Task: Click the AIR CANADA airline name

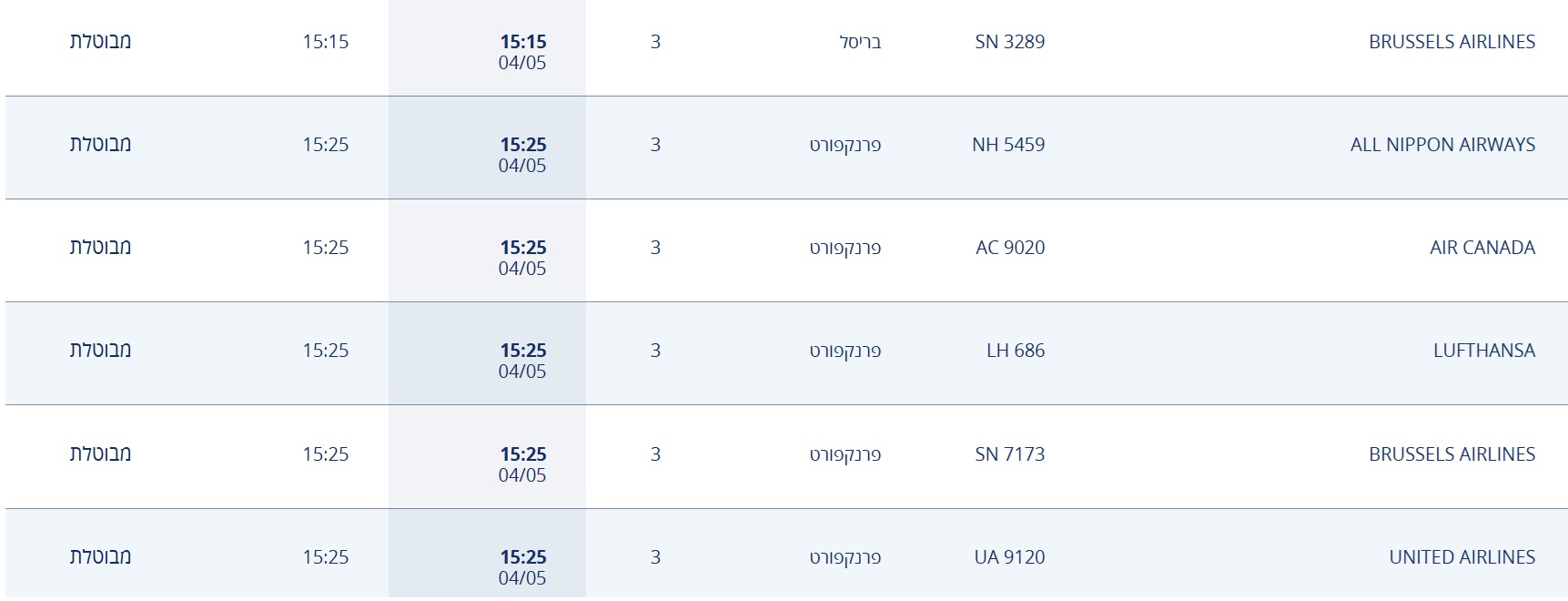Action: [x=1482, y=248]
